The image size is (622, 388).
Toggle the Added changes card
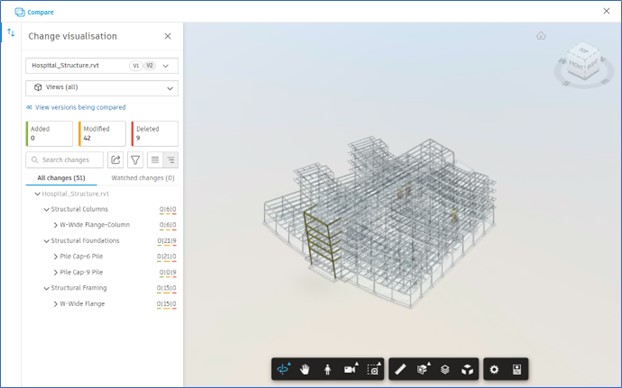click(x=49, y=134)
